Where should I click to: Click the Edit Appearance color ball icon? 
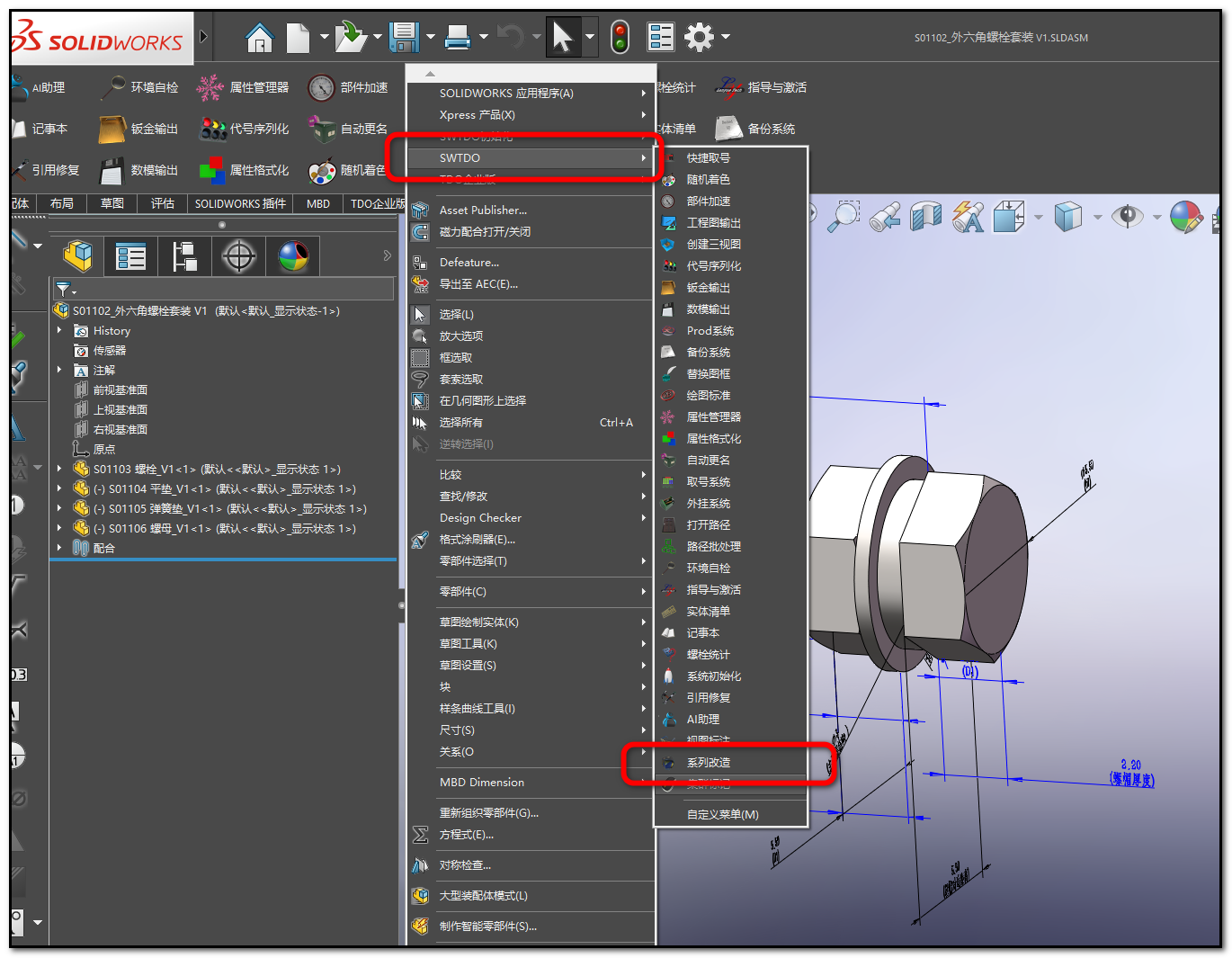1186,217
